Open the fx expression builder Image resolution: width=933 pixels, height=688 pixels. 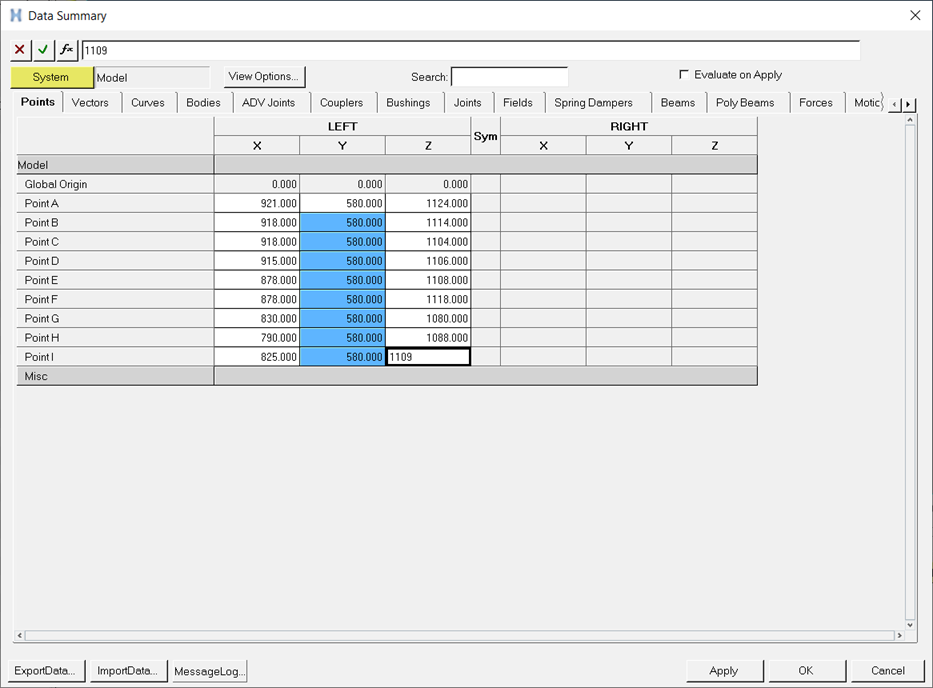tap(67, 50)
